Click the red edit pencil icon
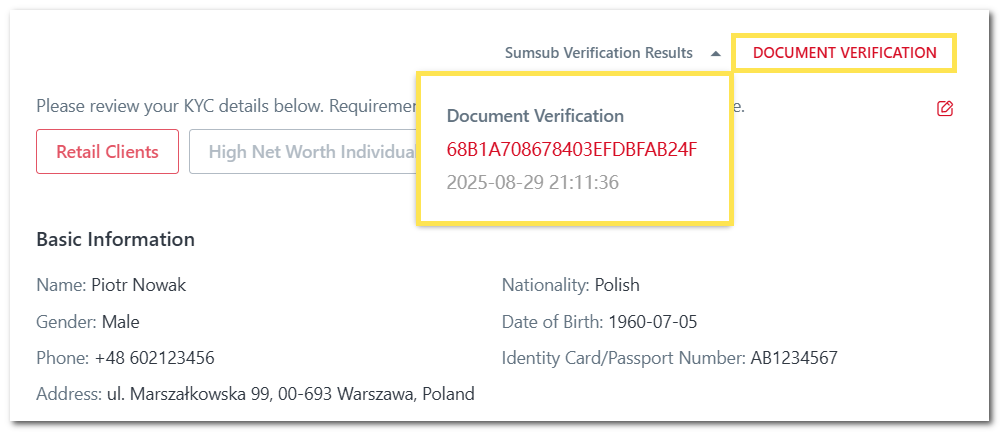Screen dimensions: 1000x432 945,109
